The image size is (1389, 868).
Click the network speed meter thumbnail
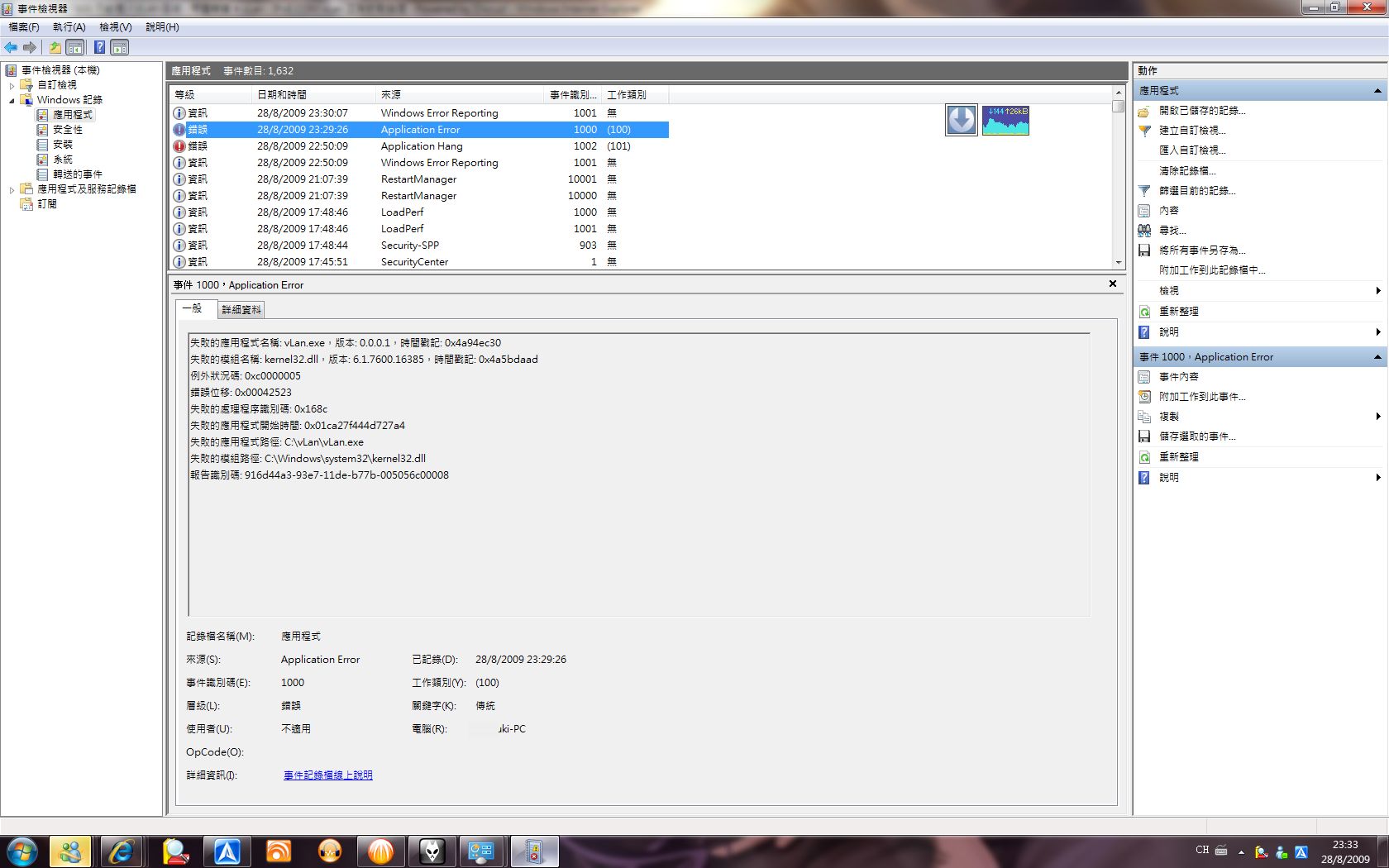(1005, 121)
